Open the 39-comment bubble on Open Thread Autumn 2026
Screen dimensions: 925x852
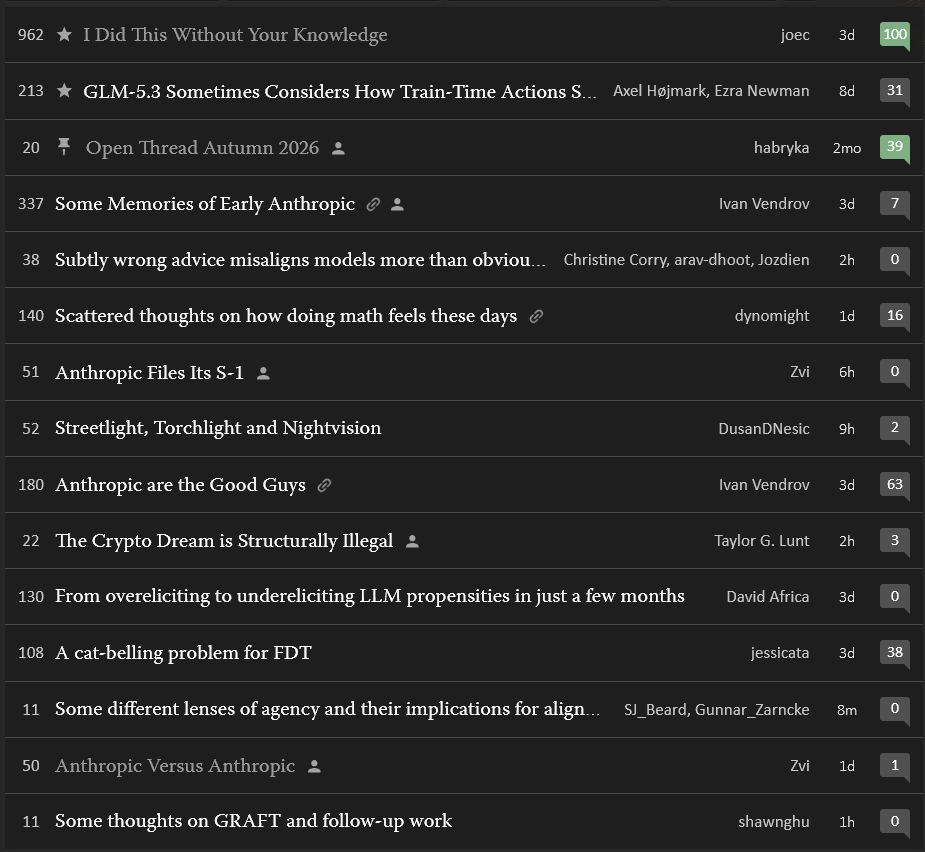coord(895,148)
